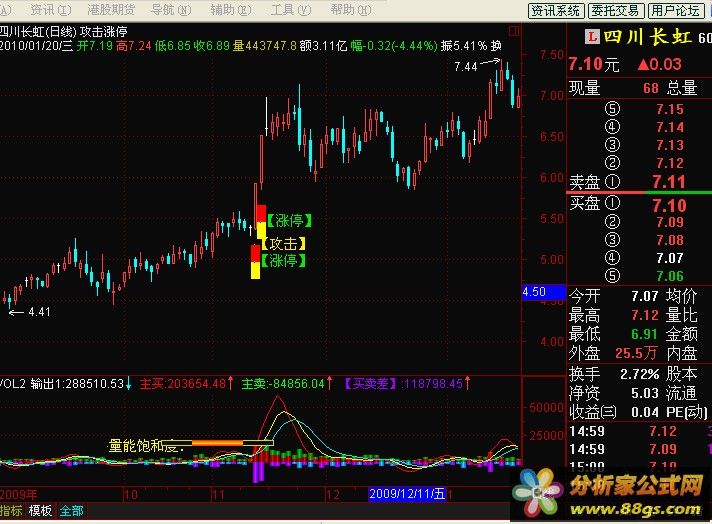Click the 【涨停】 upper signal label
The height and width of the screenshot is (524, 712).
(289, 221)
